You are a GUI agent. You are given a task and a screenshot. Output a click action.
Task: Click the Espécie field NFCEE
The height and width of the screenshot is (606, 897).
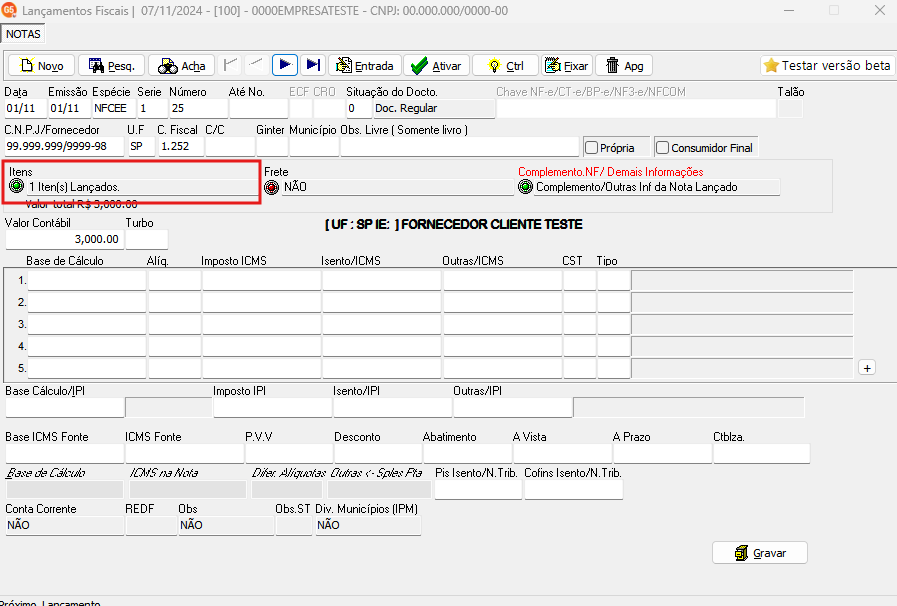tap(114, 108)
